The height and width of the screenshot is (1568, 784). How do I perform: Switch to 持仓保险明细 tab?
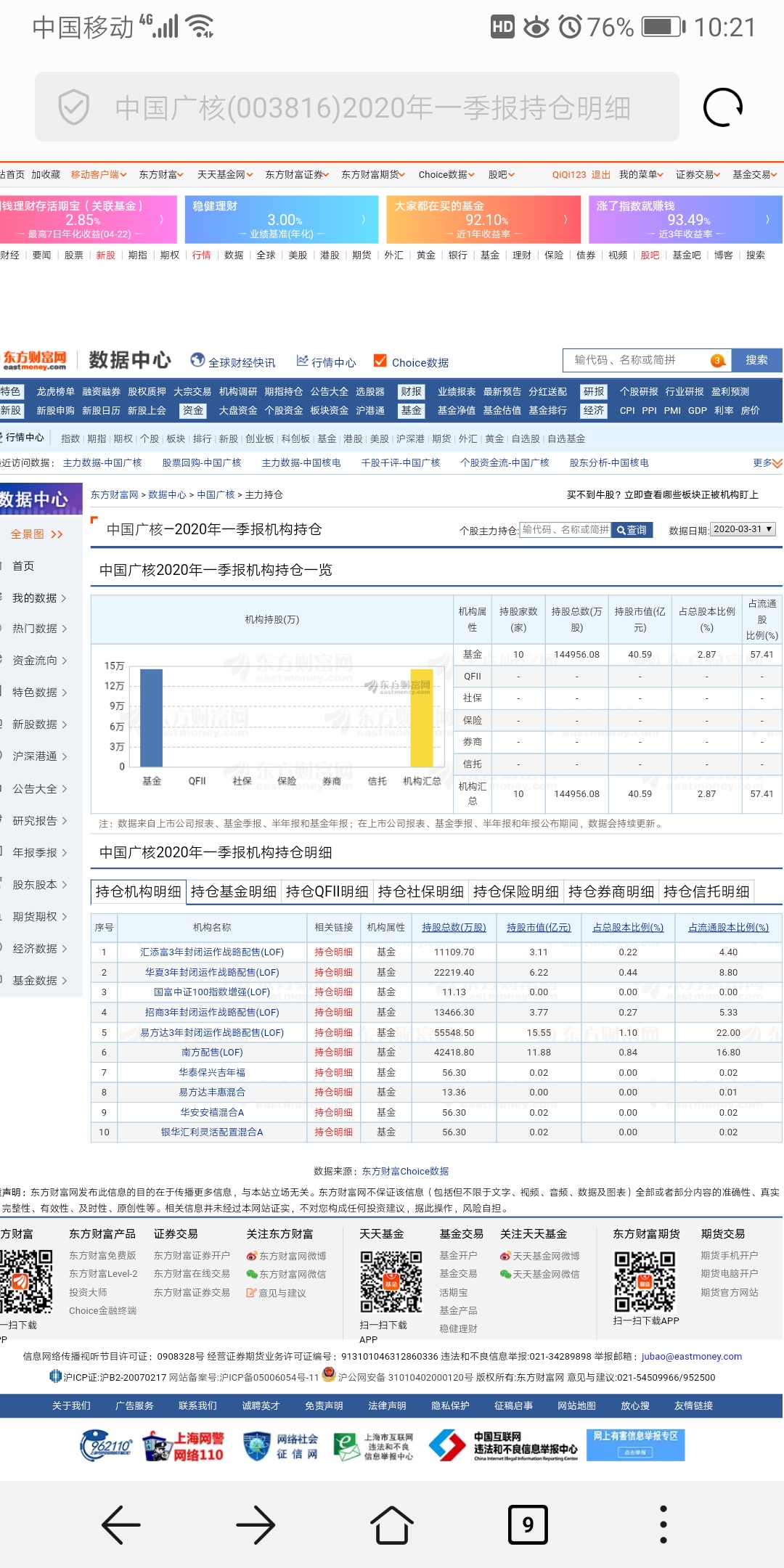515,891
